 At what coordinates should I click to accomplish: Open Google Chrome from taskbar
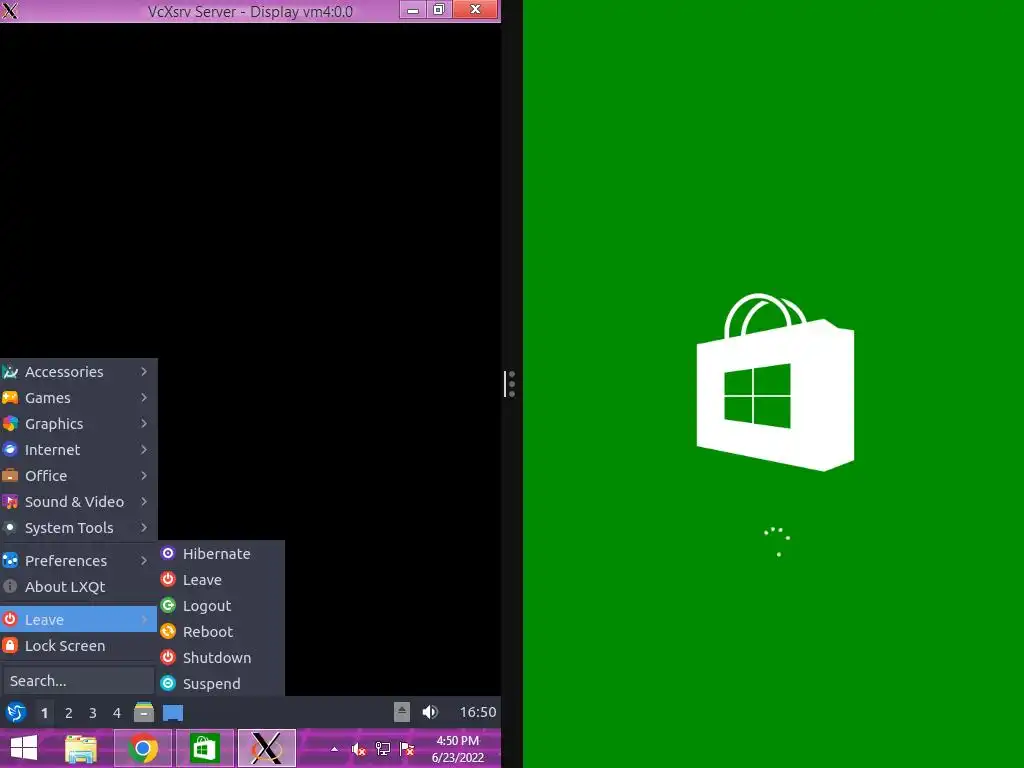143,748
